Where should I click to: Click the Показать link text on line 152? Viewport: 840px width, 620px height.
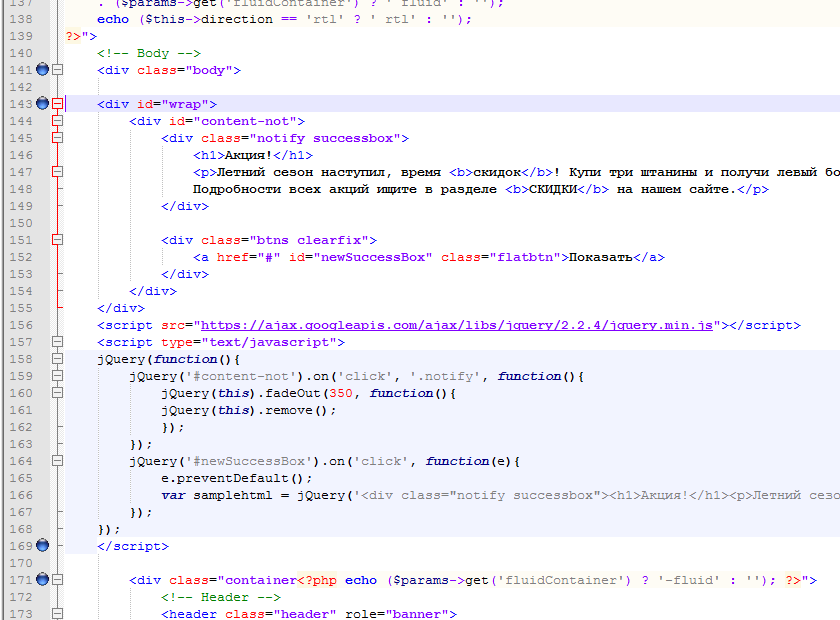click(601, 257)
